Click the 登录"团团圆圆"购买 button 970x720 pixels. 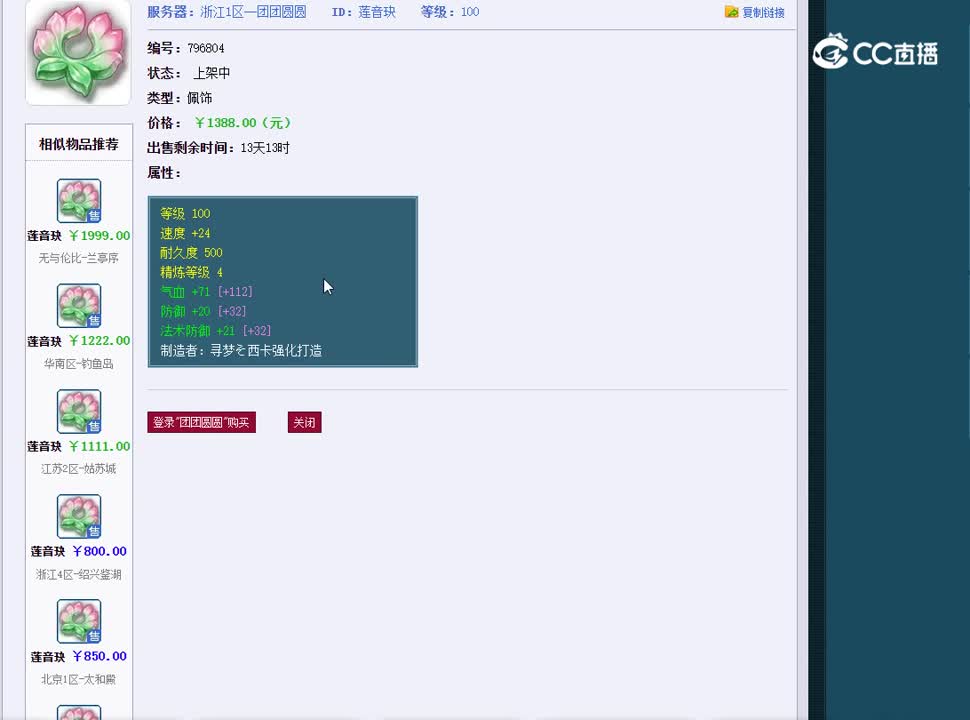[201, 422]
